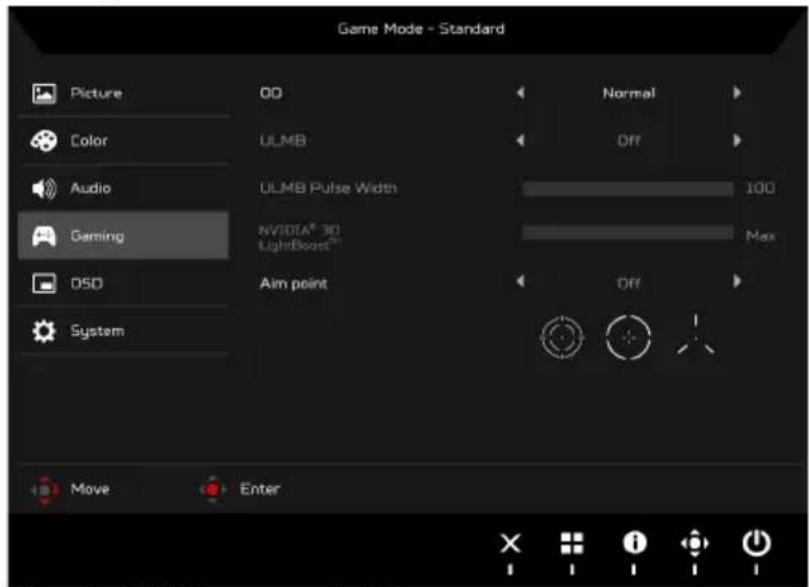Click the Audio speaker icon

pos(44,189)
